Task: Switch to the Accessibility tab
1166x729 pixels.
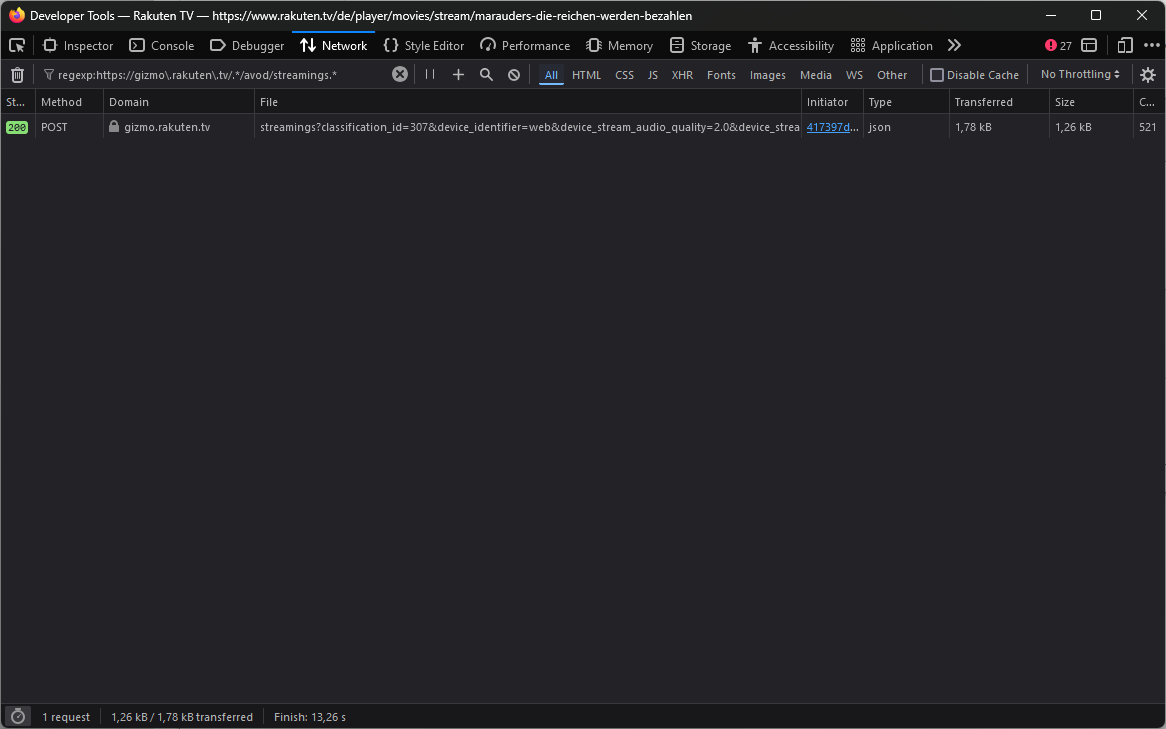Action: point(792,45)
